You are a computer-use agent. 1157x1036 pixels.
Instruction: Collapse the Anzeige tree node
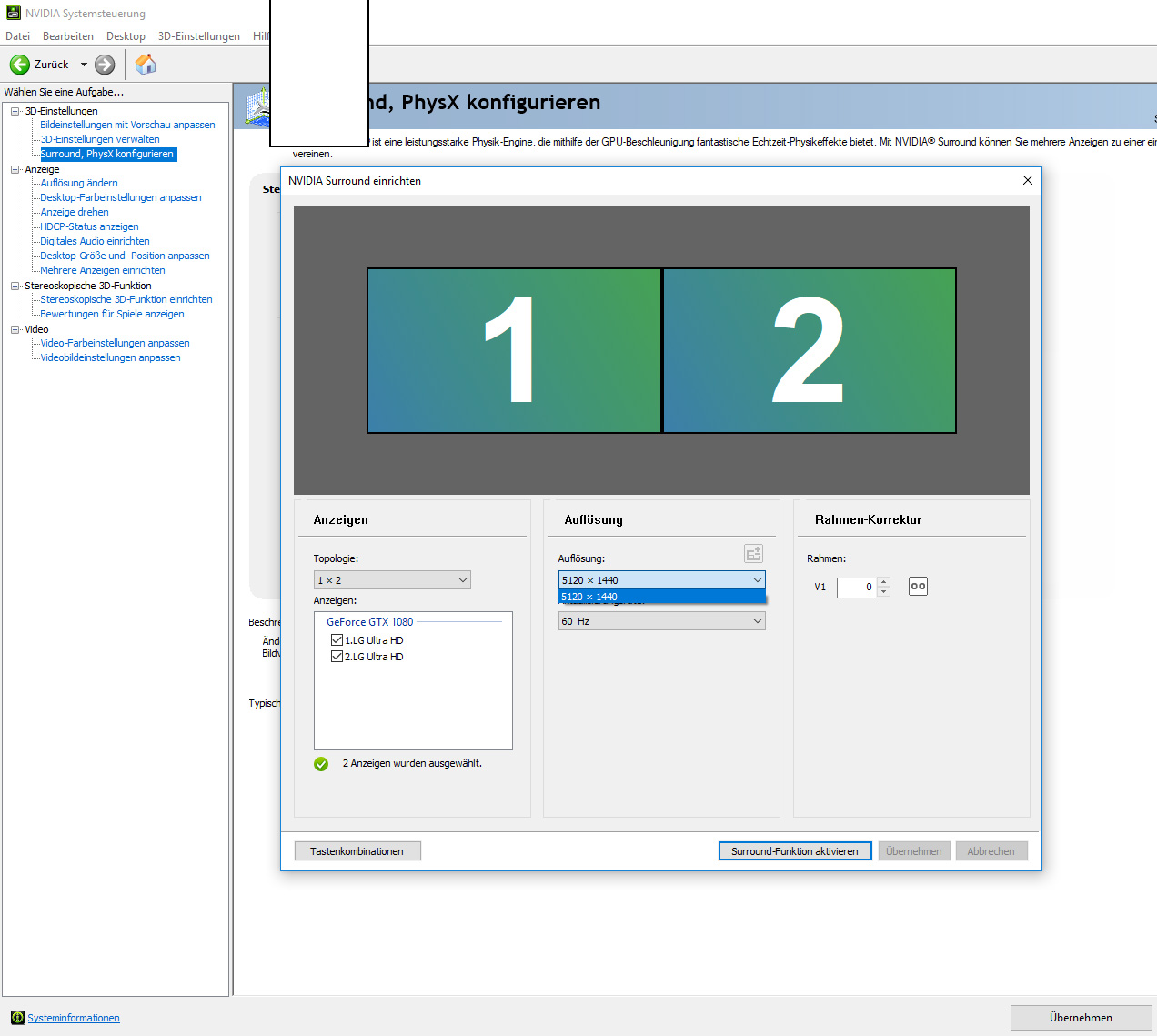pyautogui.click(x=15, y=169)
